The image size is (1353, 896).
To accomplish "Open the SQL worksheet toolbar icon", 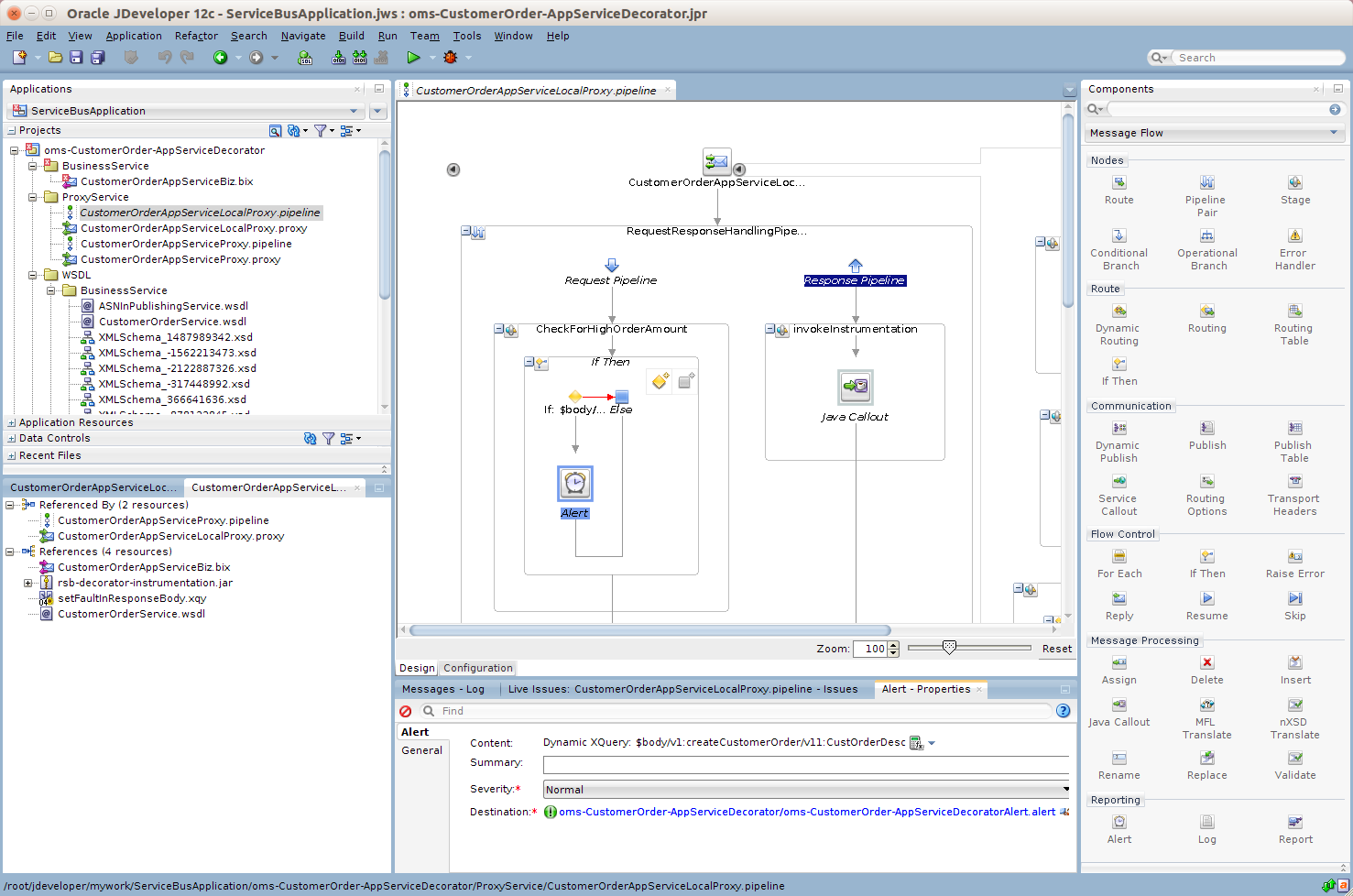I will 305,57.
